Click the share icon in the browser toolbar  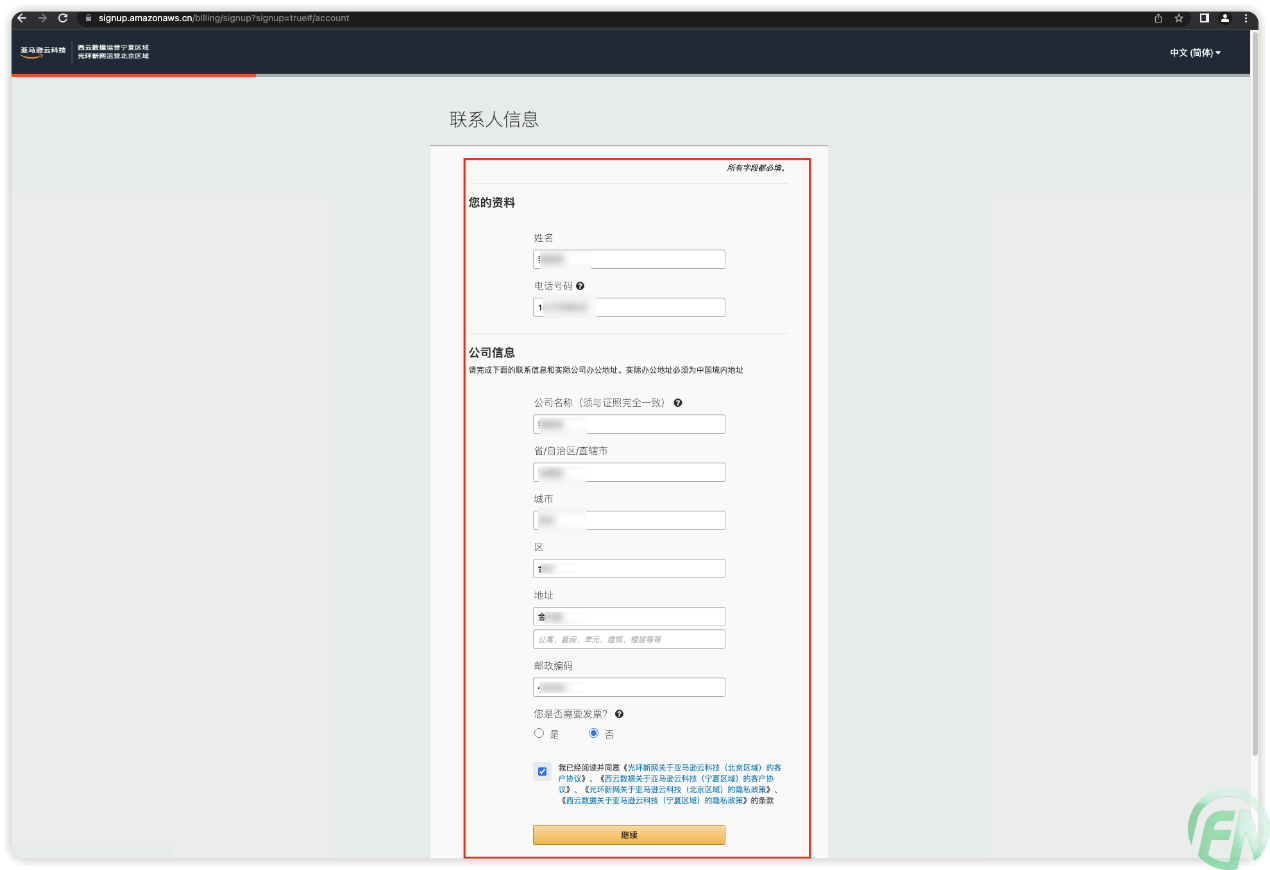(x=1158, y=18)
